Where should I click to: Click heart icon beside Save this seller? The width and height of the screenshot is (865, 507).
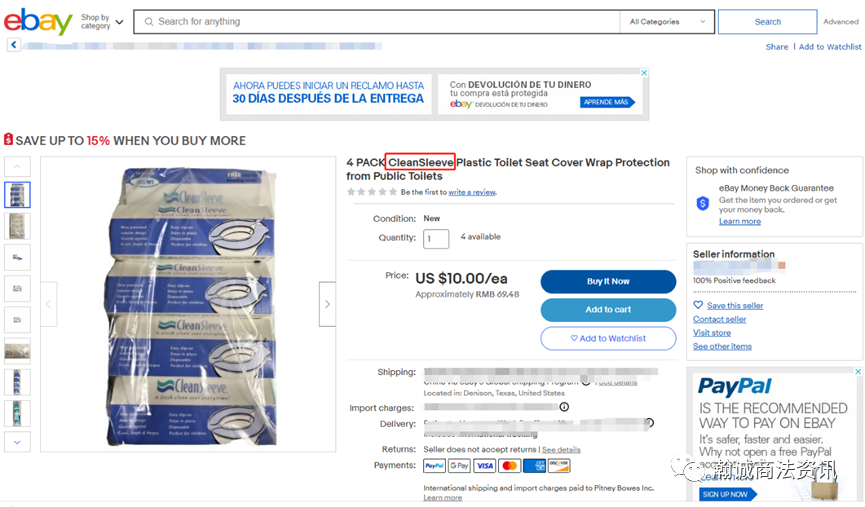pyautogui.click(x=698, y=305)
